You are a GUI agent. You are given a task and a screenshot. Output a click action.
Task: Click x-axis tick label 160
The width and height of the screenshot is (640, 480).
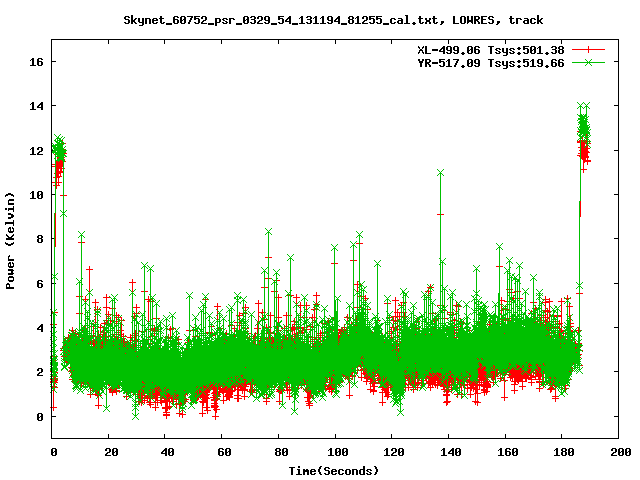click(508, 452)
